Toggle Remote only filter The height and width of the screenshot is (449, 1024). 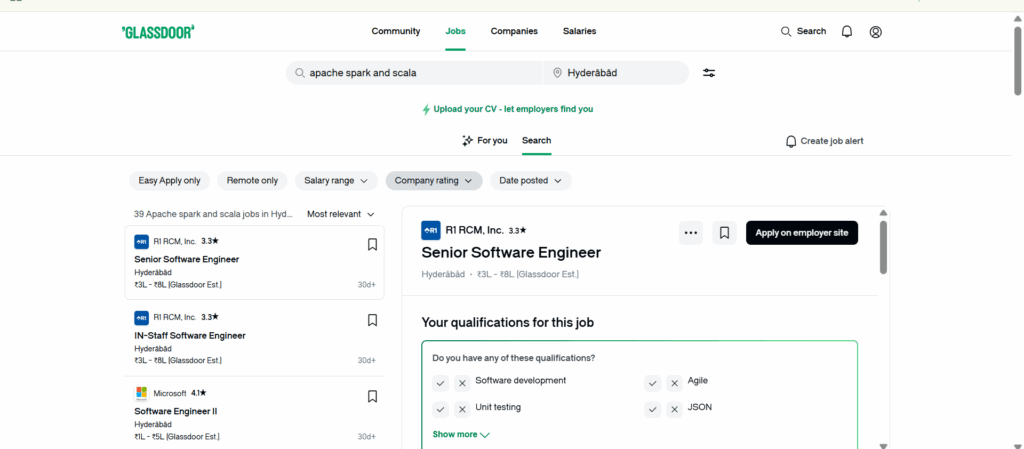pos(252,181)
